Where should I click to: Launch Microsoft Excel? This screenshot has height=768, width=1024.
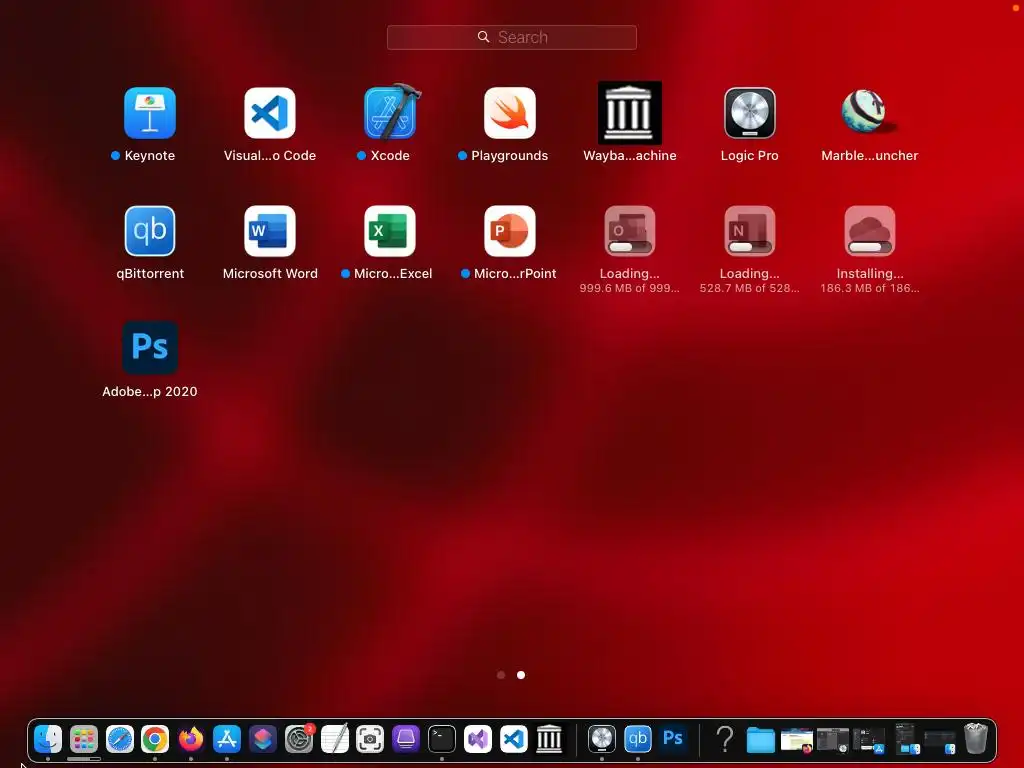[x=390, y=231]
